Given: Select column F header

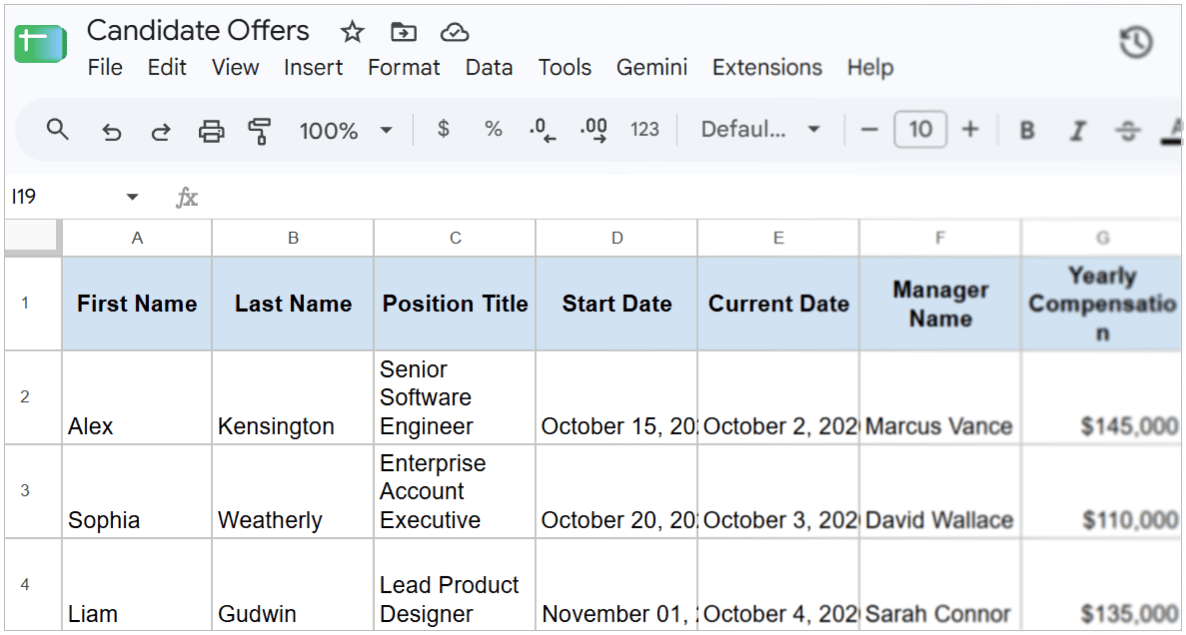Looking at the screenshot, I should (x=940, y=238).
